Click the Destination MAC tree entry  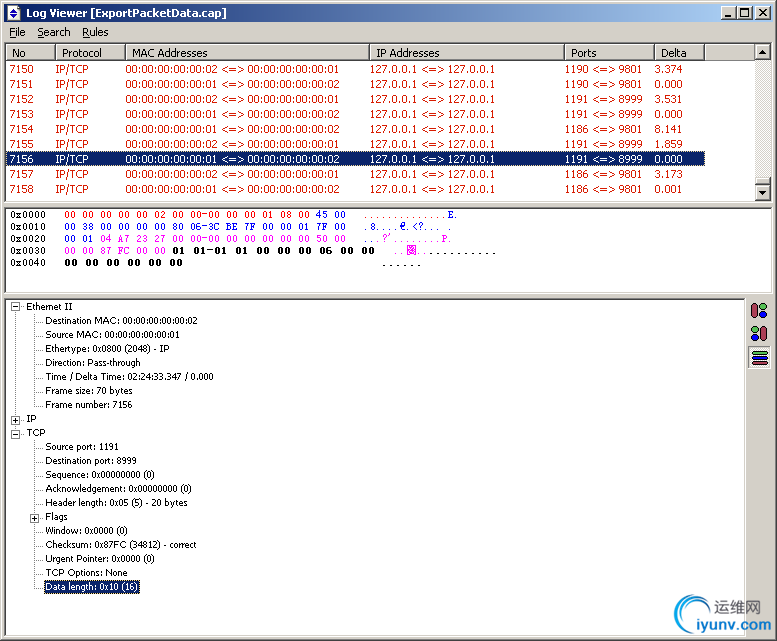(x=121, y=320)
